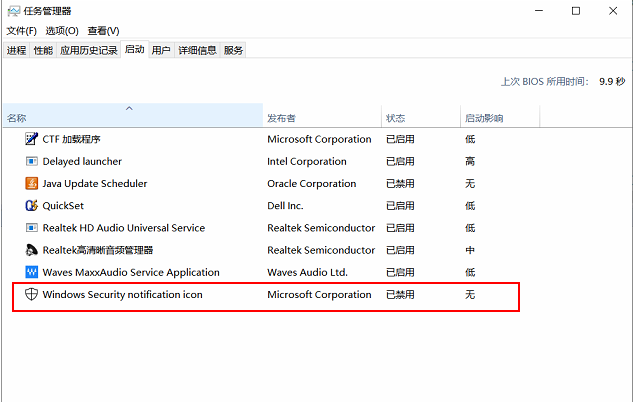Select the Java Update Scheduler entry

[95, 184]
